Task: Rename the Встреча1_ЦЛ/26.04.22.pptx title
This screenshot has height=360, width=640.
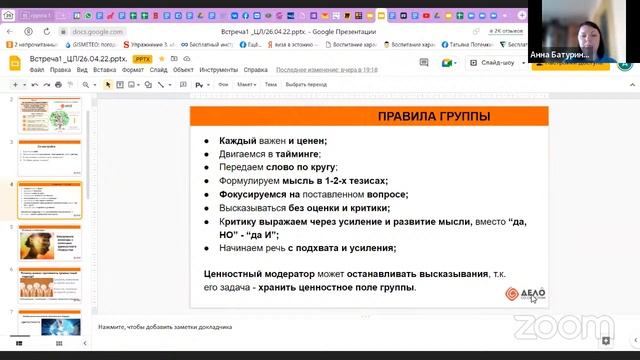Action: 78,59
